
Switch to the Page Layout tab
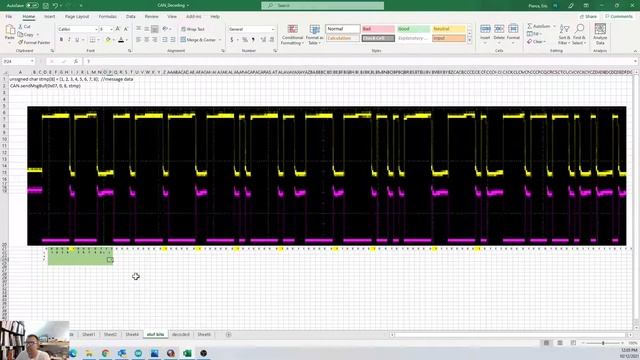(x=77, y=17)
